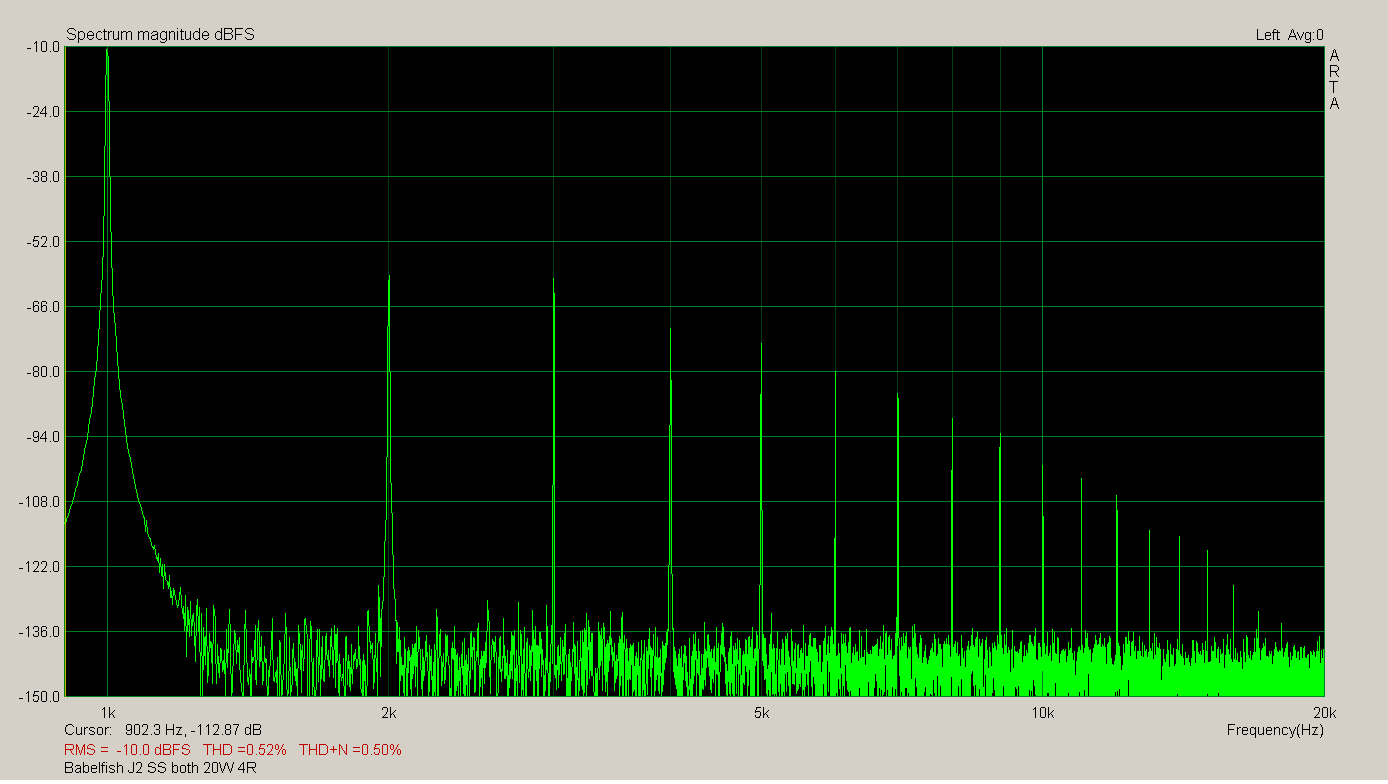Click the -122.0 y-axis label
The height and width of the screenshot is (784, 1388).
[x=38, y=566]
